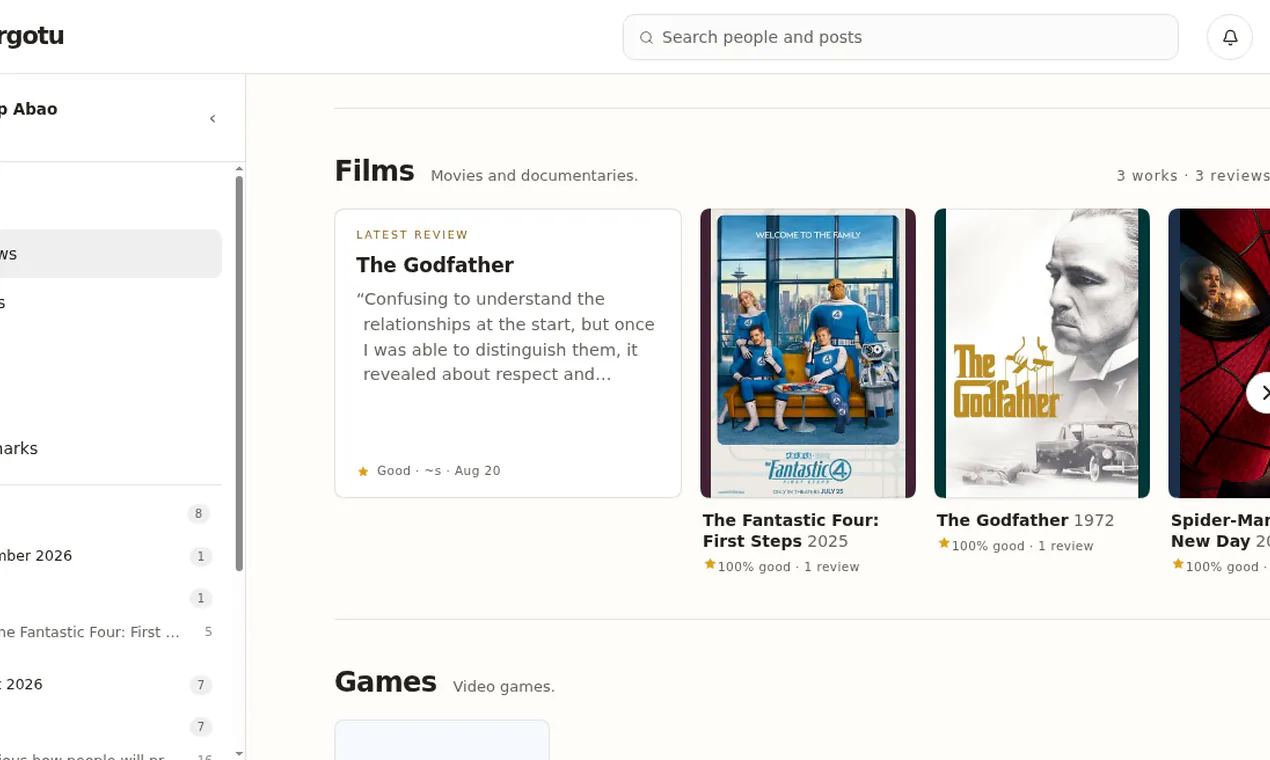1270x760 pixels.
Task: Click the Films section heading
Action: coord(374,171)
